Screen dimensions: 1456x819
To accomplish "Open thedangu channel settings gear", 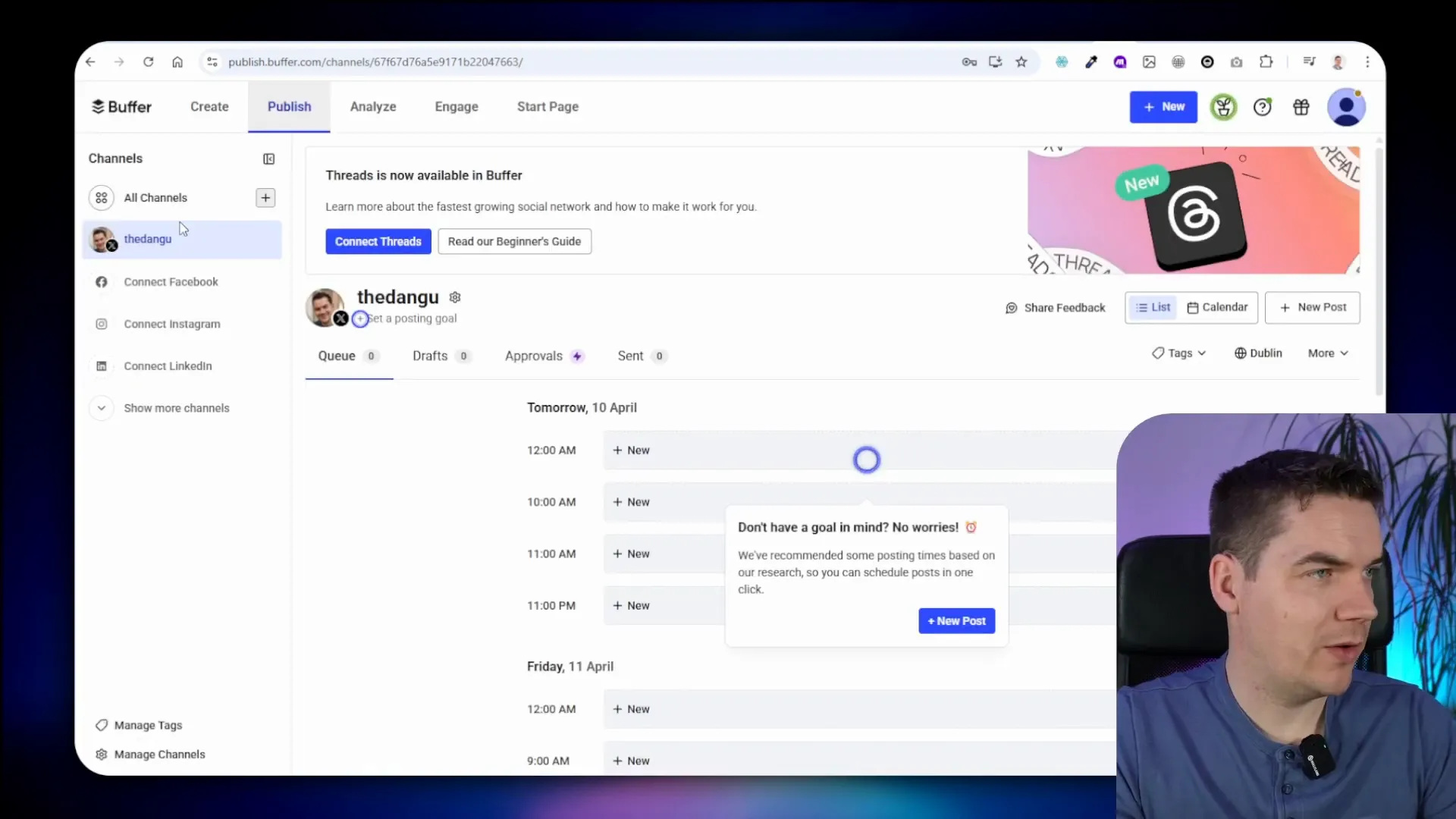I will click(x=455, y=297).
